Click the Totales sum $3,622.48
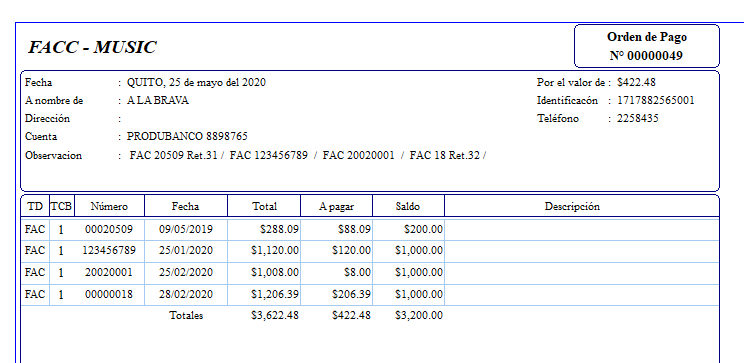Screen dimensions: 744x363 tap(275, 316)
